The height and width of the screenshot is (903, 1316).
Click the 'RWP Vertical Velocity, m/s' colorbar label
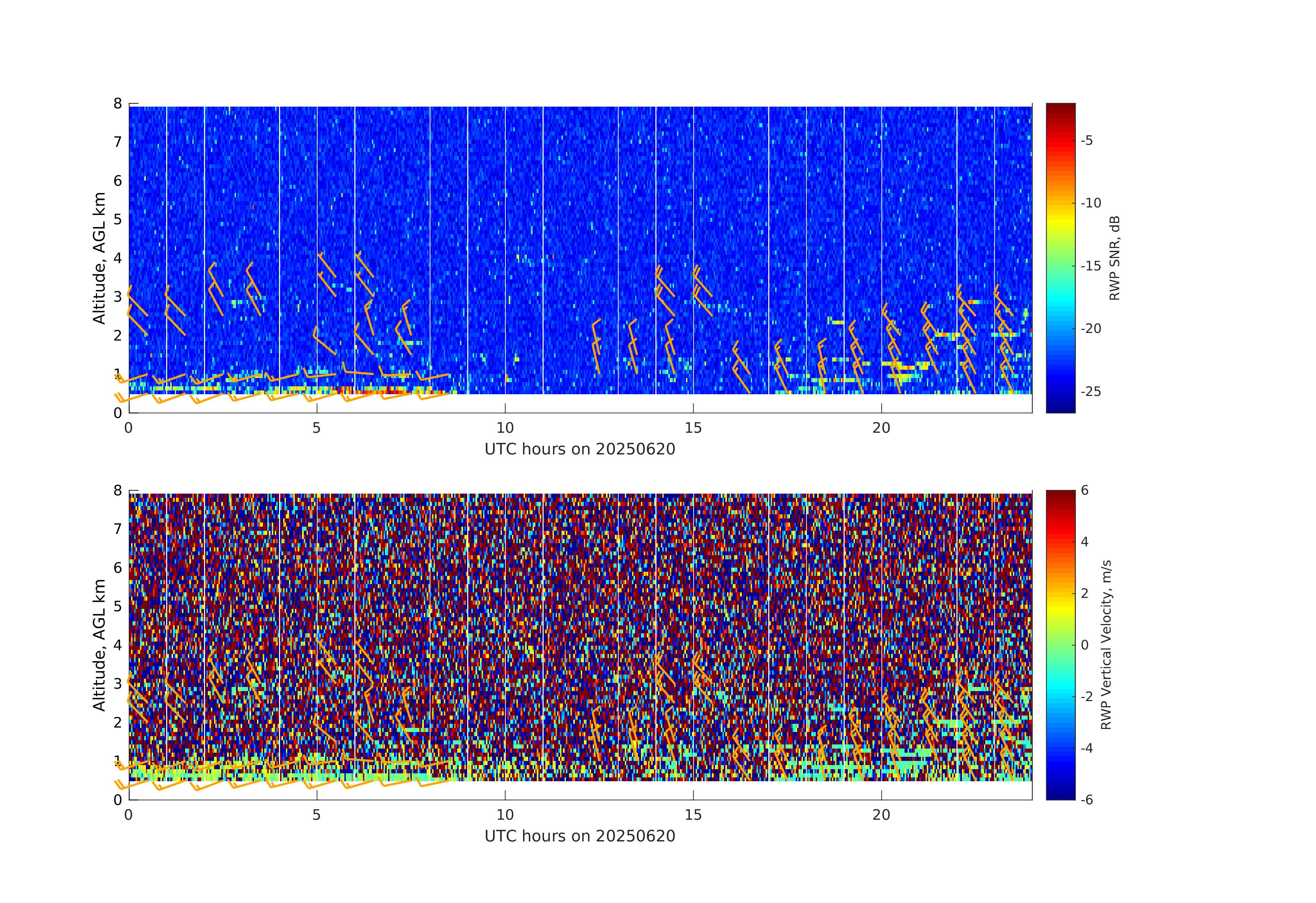(x=1106, y=644)
